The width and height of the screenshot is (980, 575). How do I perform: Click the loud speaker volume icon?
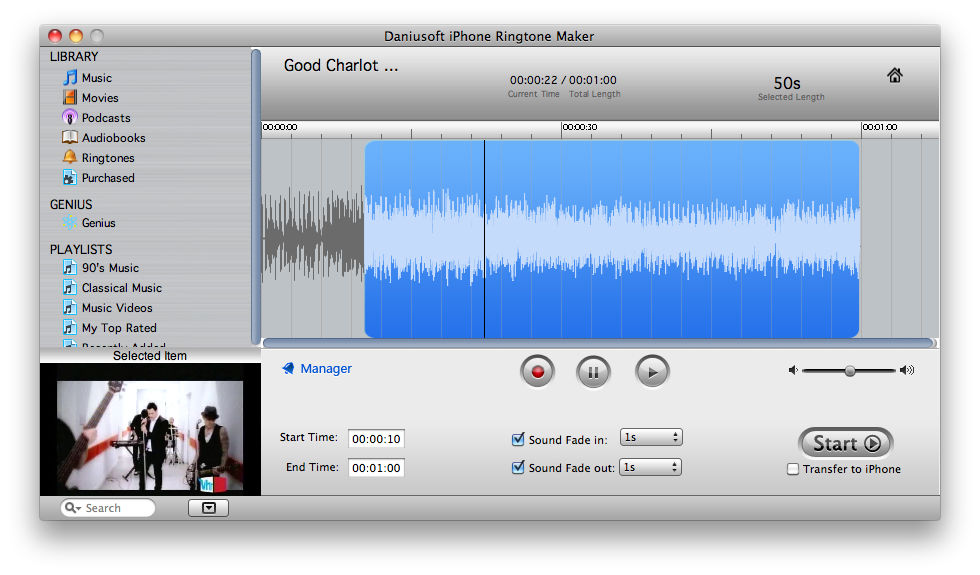coord(907,370)
